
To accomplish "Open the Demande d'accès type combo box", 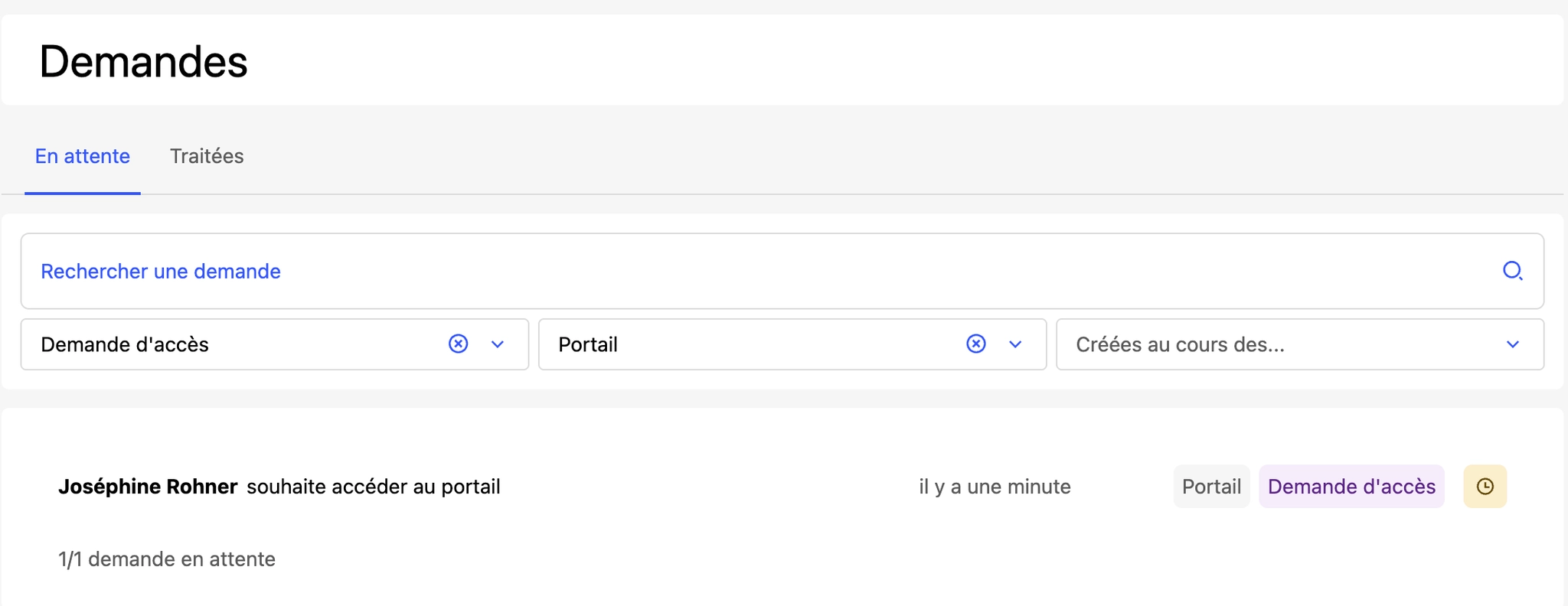I will point(275,344).
